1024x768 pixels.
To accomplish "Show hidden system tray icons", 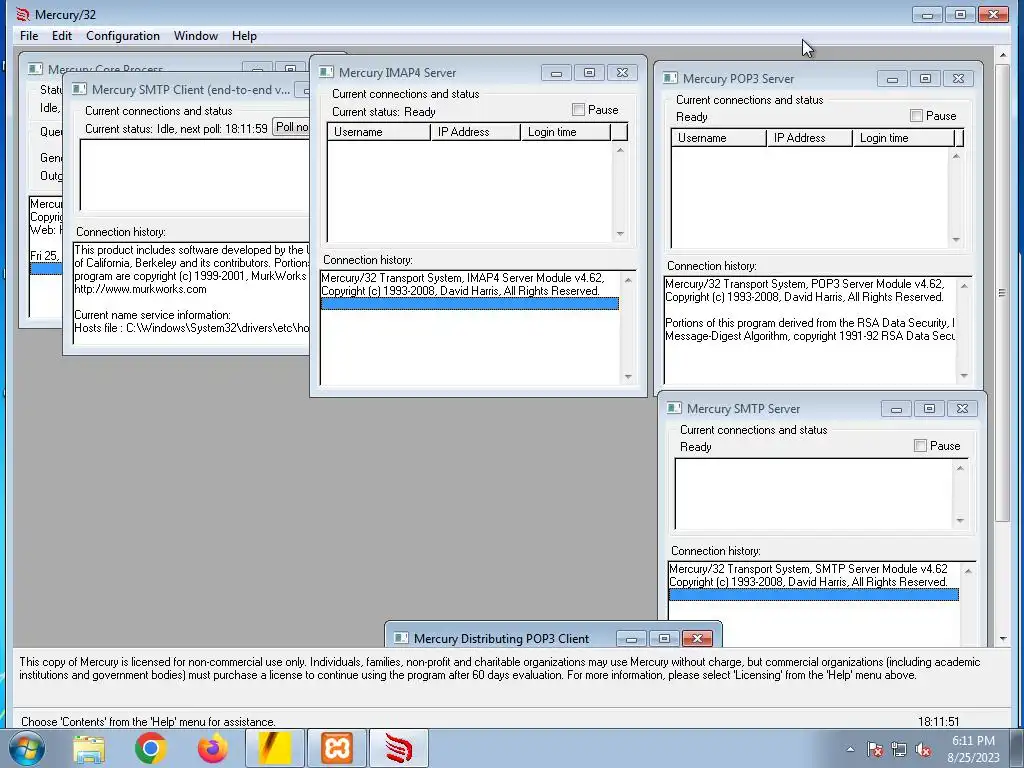I will (850, 749).
